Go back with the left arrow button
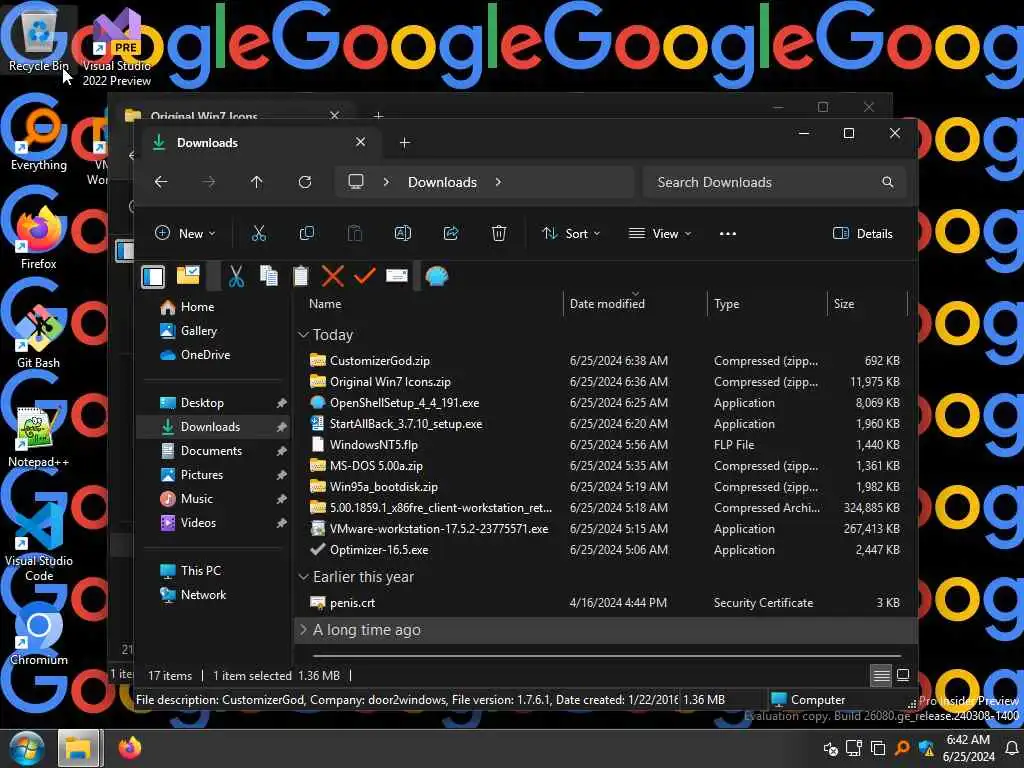Image resolution: width=1024 pixels, height=768 pixels. point(161,182)
